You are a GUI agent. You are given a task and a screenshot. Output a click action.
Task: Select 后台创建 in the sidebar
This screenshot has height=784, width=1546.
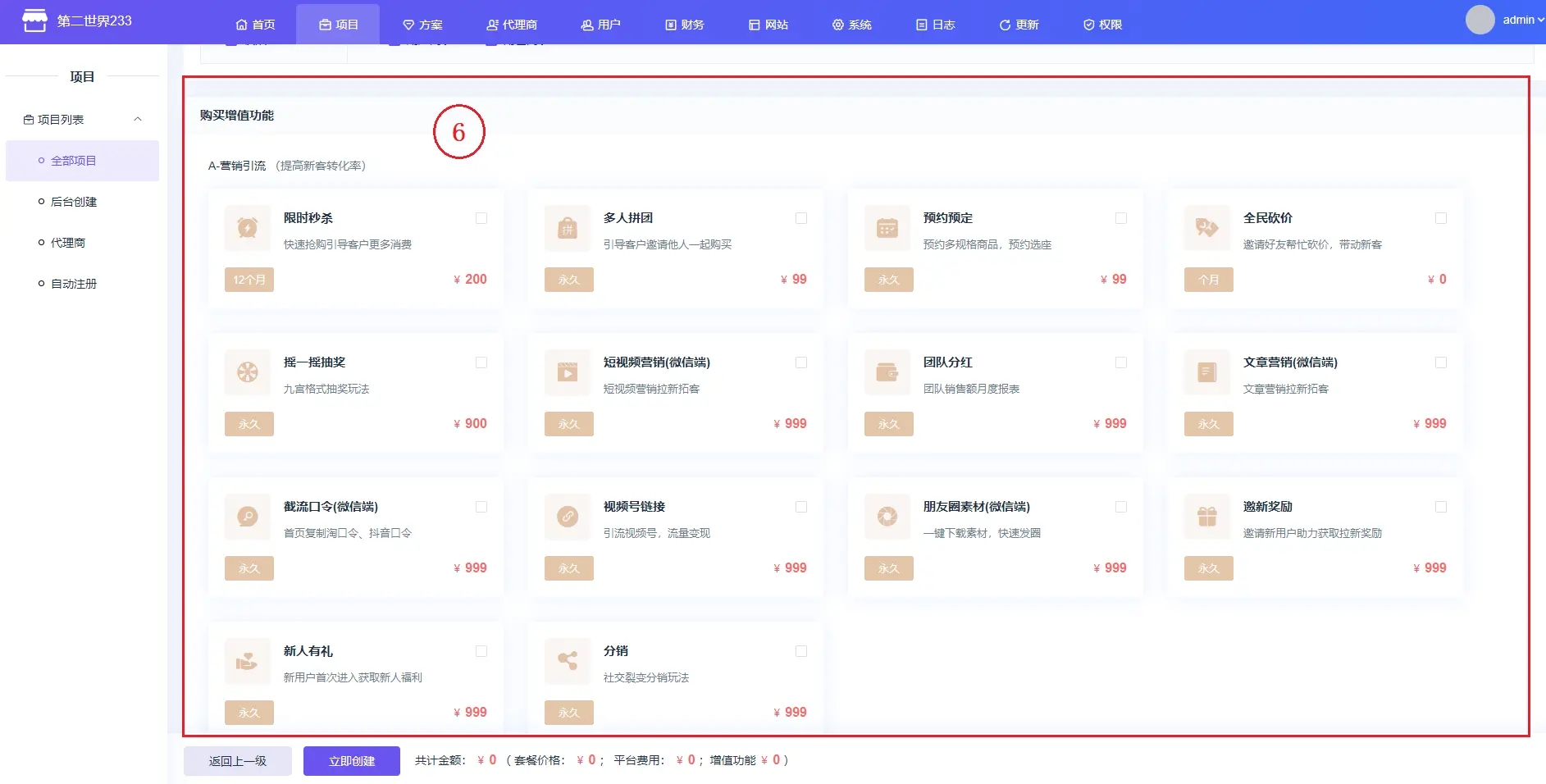click(74, 202)
